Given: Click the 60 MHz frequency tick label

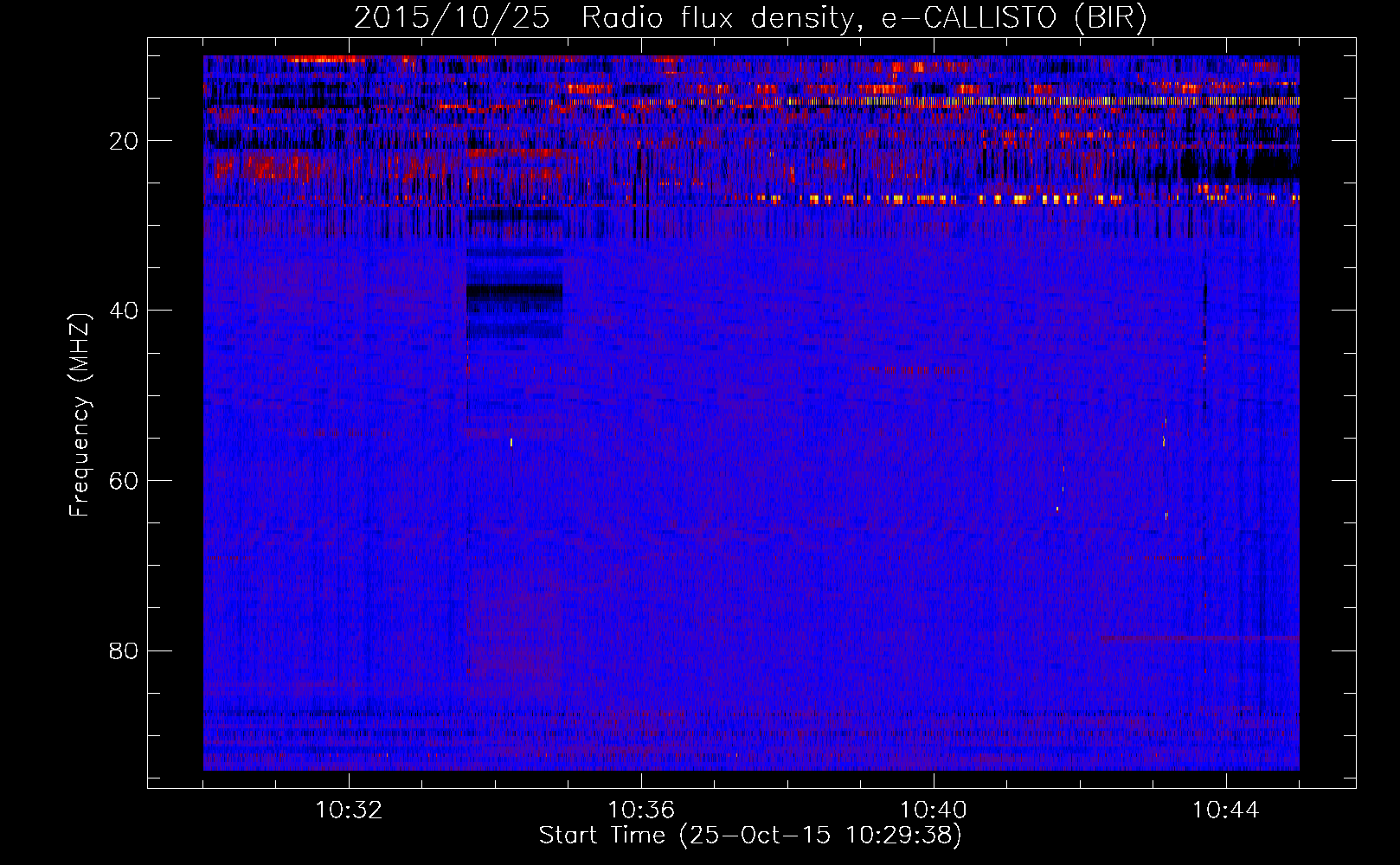Looking at the screenshot, I should tap(125, 481).
